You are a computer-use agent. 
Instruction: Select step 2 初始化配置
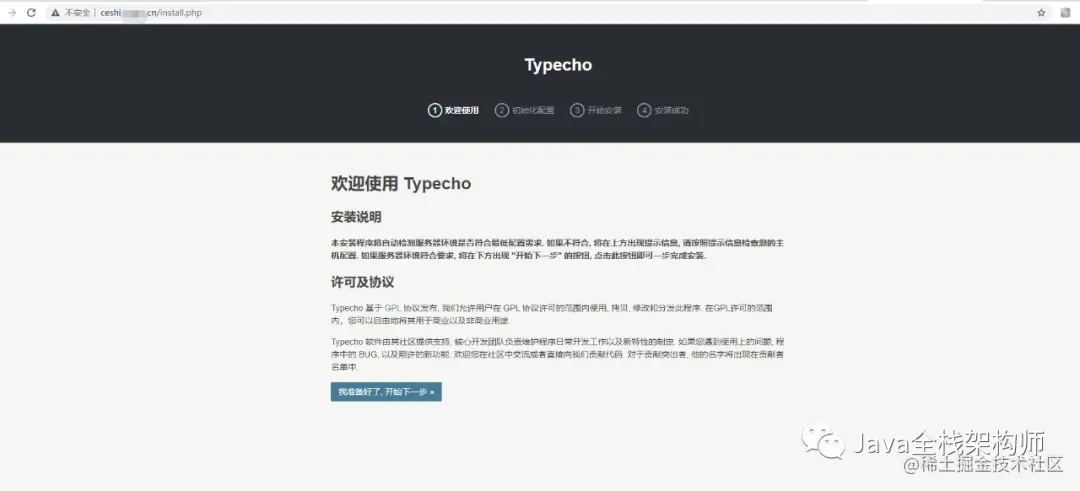524,110
